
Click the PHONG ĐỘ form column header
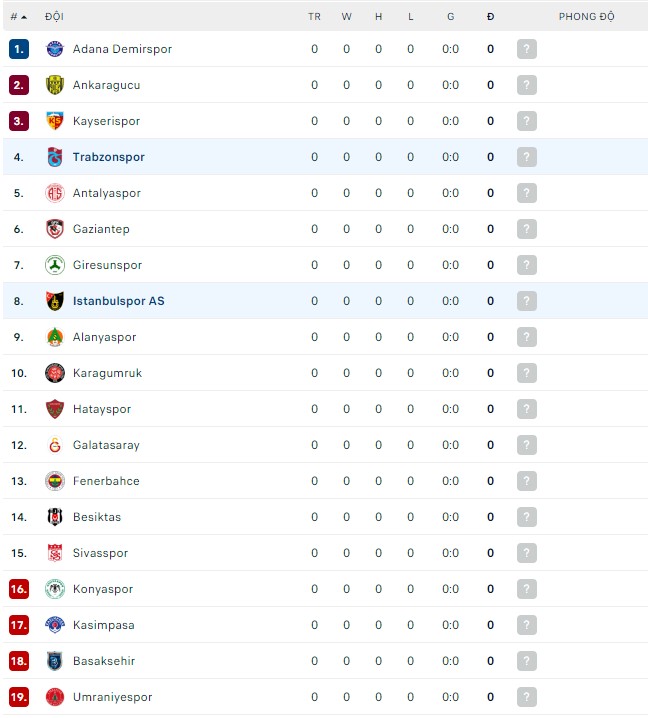[586, 17]
